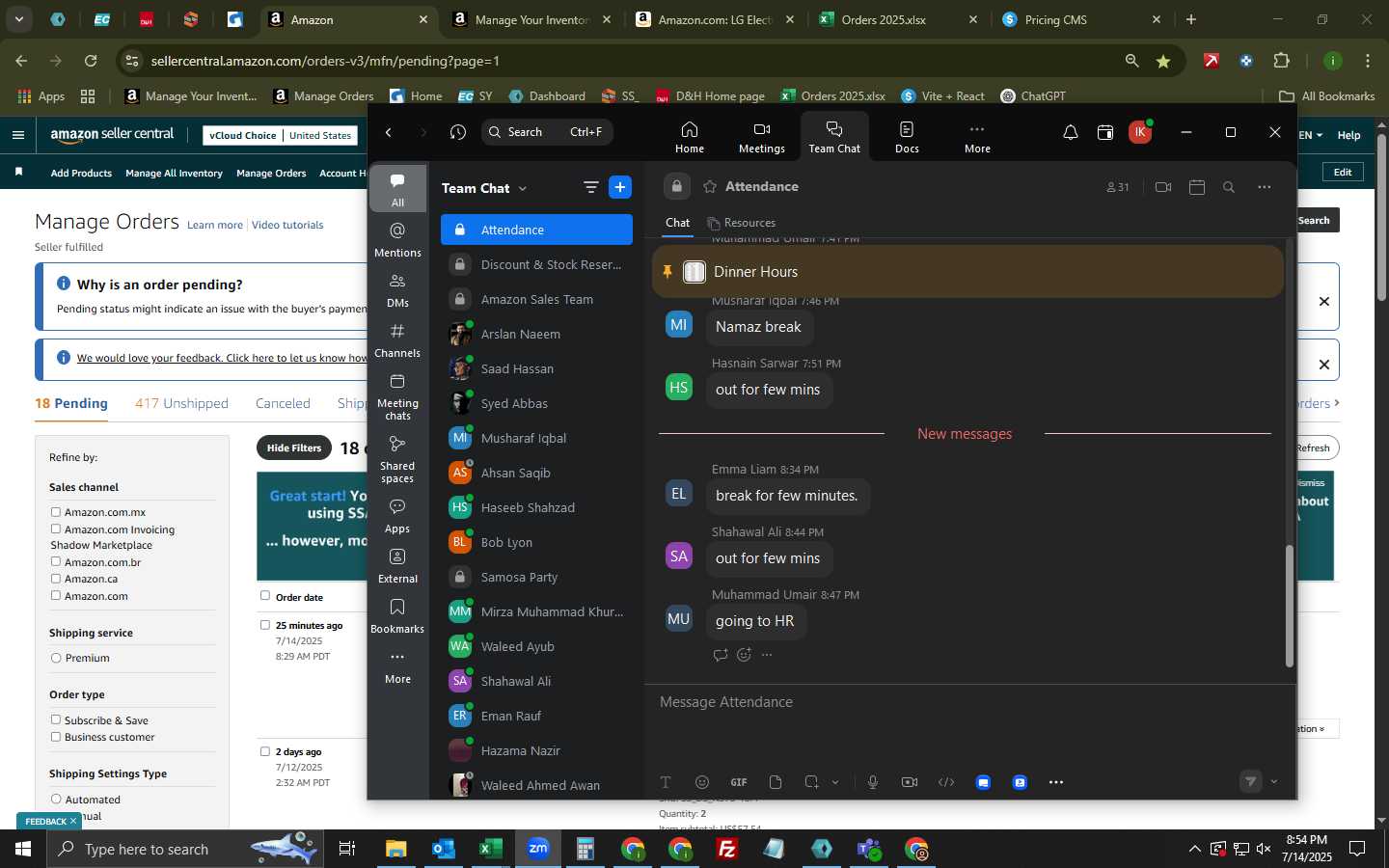Select the Team Chat tab
Viewport: 1389px width, 868px height.
[x=834, y=137]
